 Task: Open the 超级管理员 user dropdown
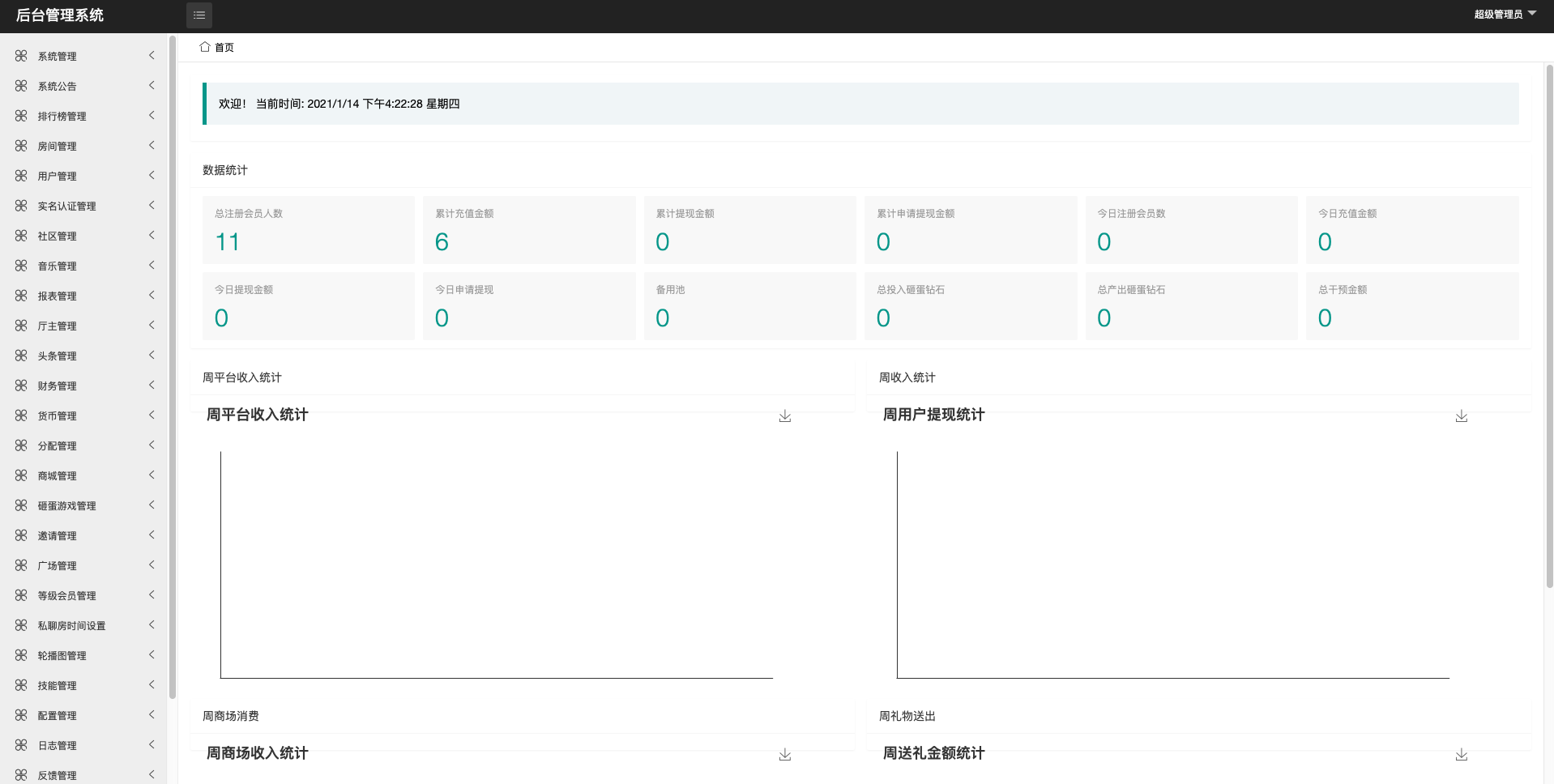coord(1505,15)
